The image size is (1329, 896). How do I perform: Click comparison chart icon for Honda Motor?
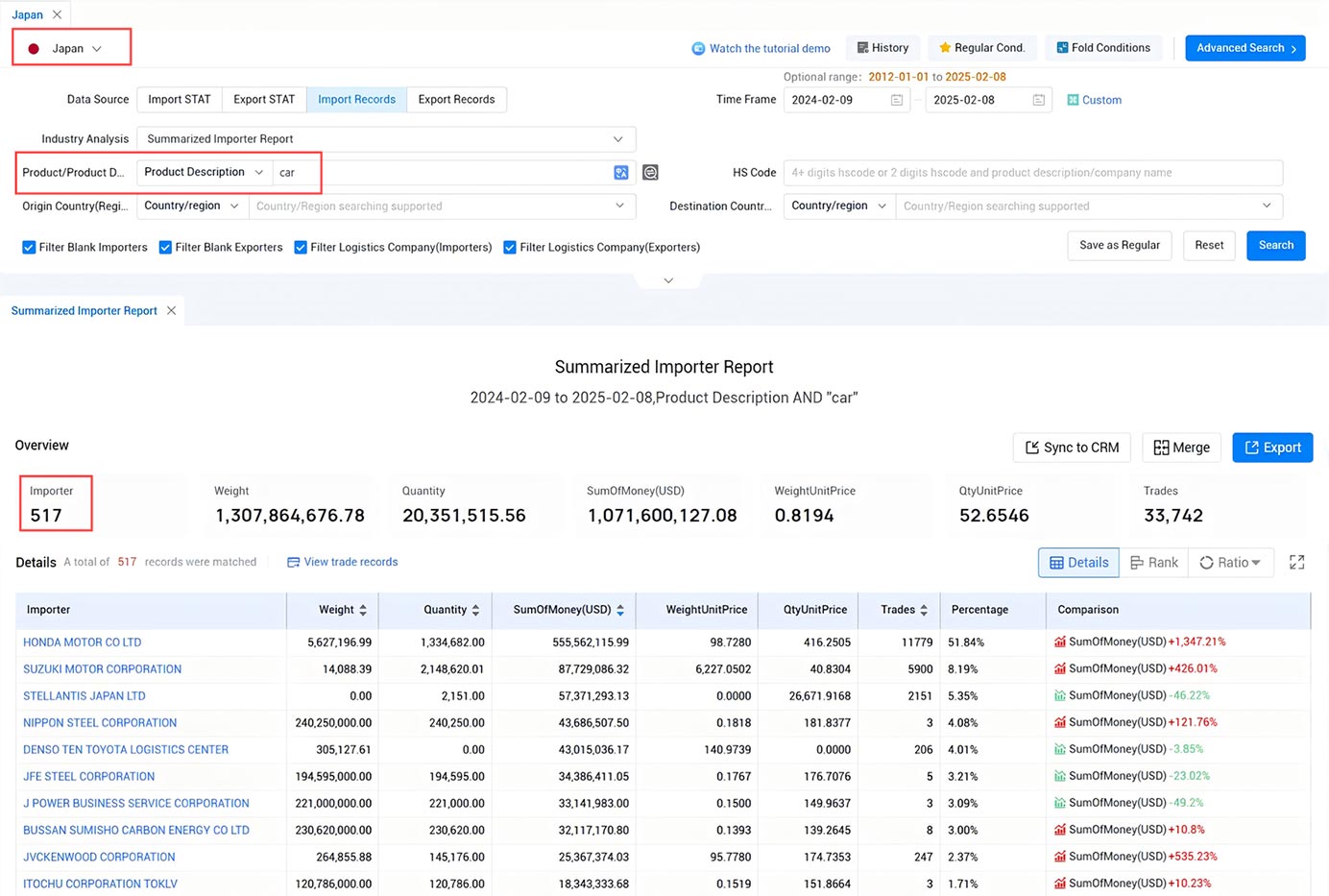1060,642
